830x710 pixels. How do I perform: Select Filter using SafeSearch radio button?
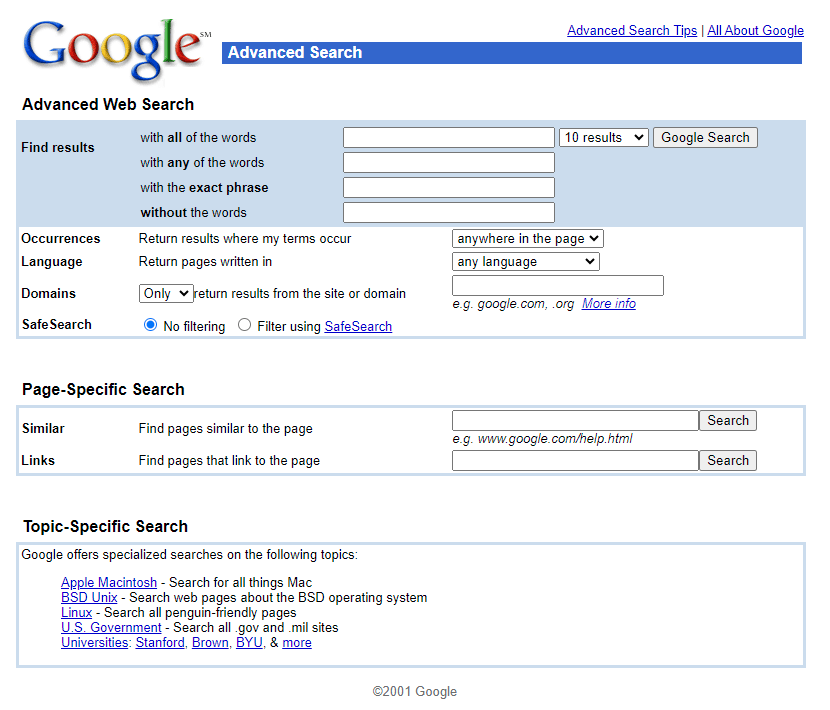tap(244, 325)
